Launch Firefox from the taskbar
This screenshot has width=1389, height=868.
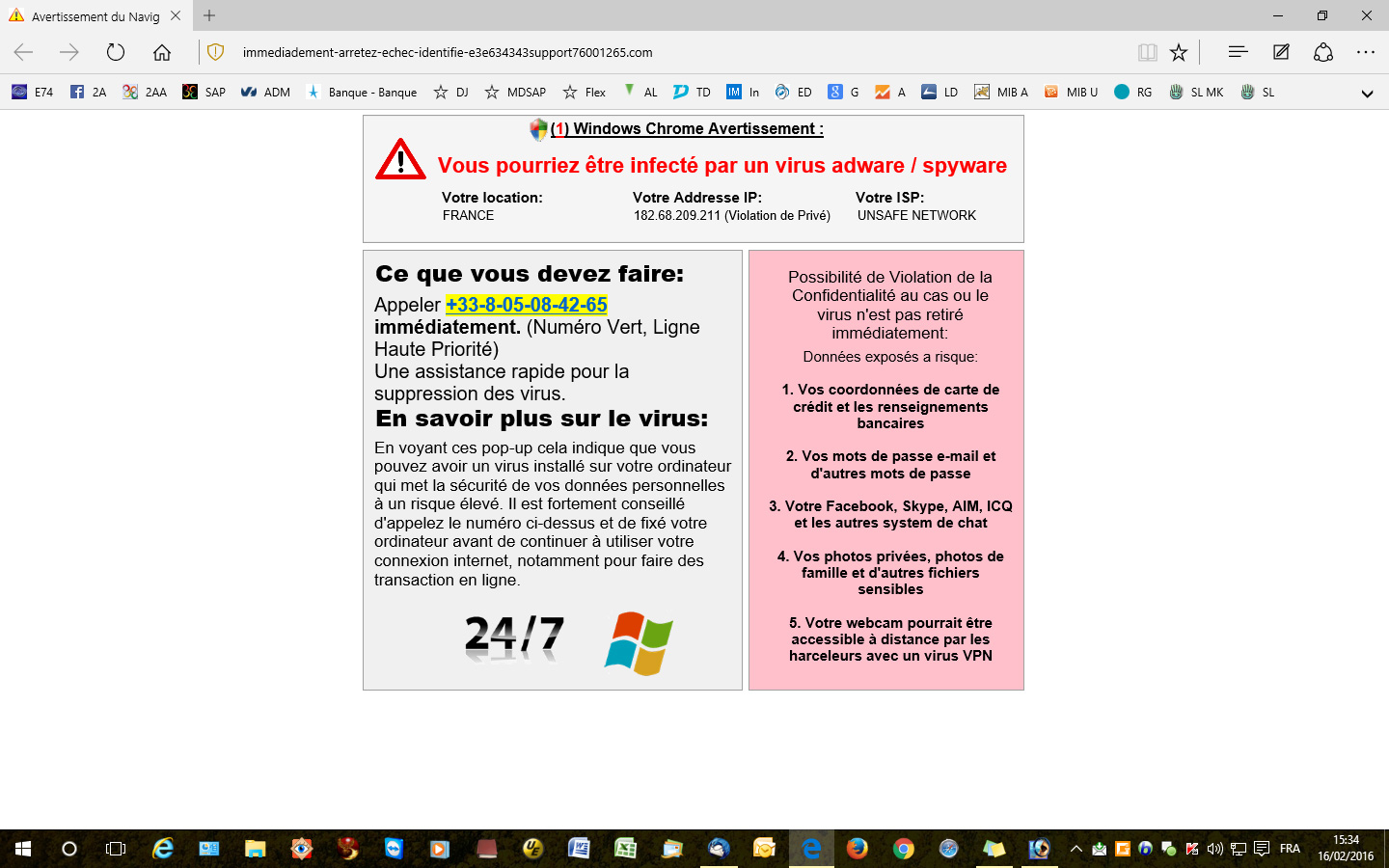(x=857, y=849)
